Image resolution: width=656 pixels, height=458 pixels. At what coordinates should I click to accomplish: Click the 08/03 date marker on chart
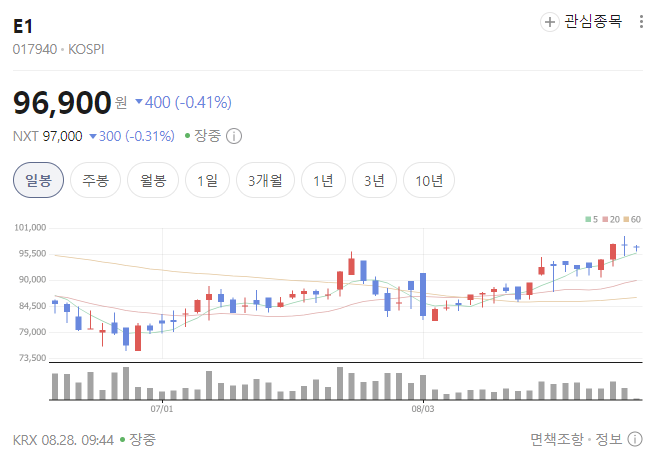click(423, 409)
